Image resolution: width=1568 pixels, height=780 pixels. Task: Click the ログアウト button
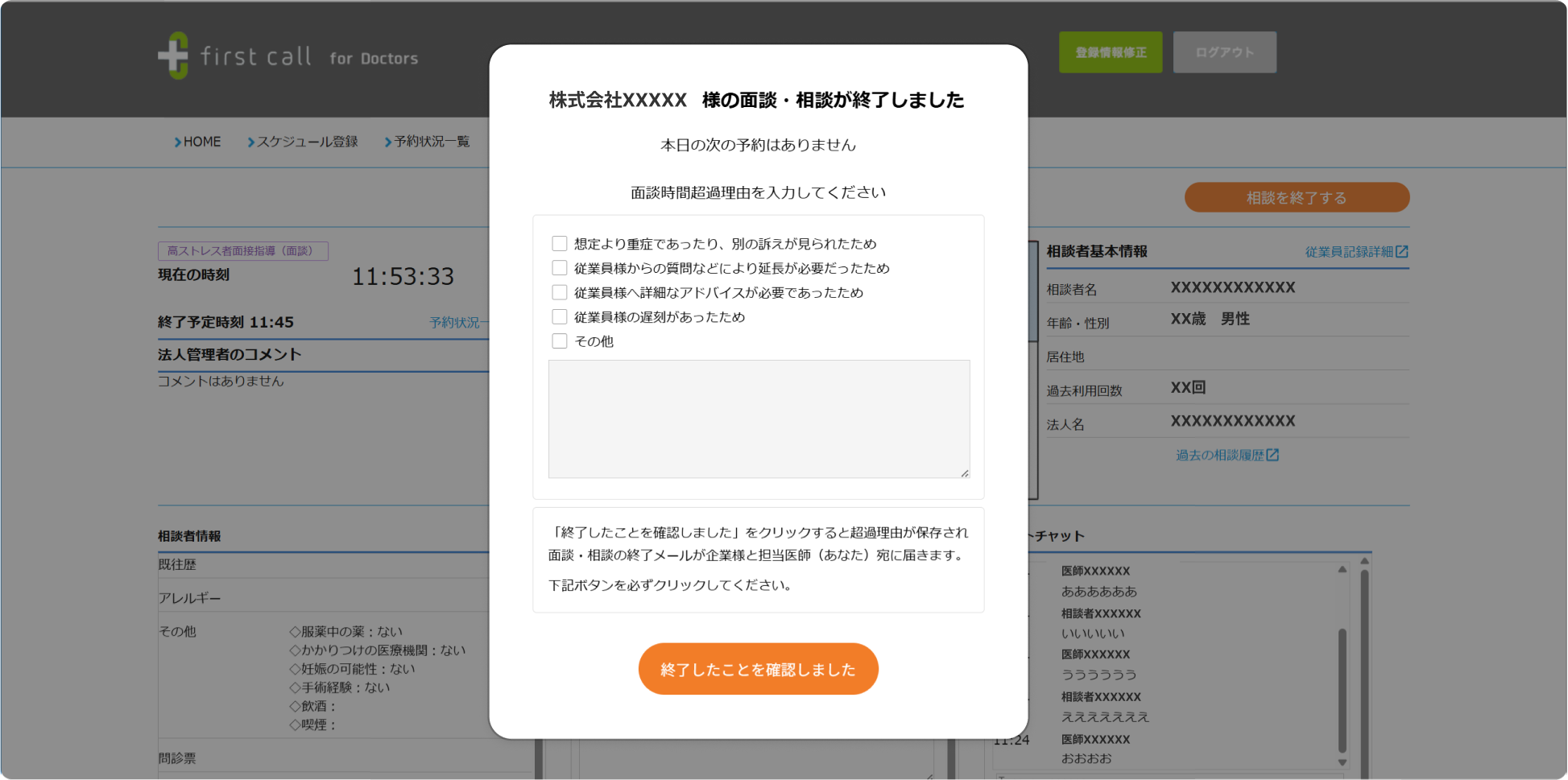[1224, 52]
